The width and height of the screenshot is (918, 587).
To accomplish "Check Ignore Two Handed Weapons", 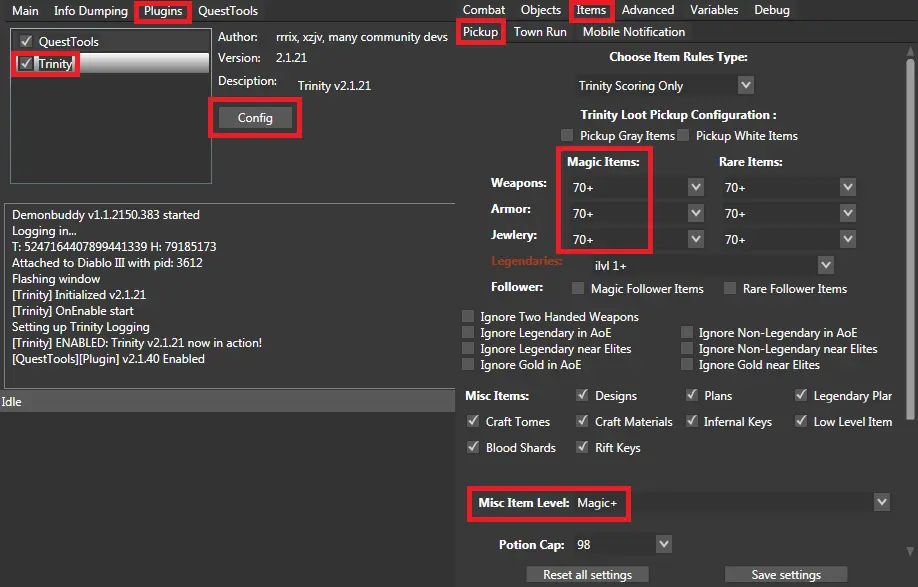I will tap(469, 317).
